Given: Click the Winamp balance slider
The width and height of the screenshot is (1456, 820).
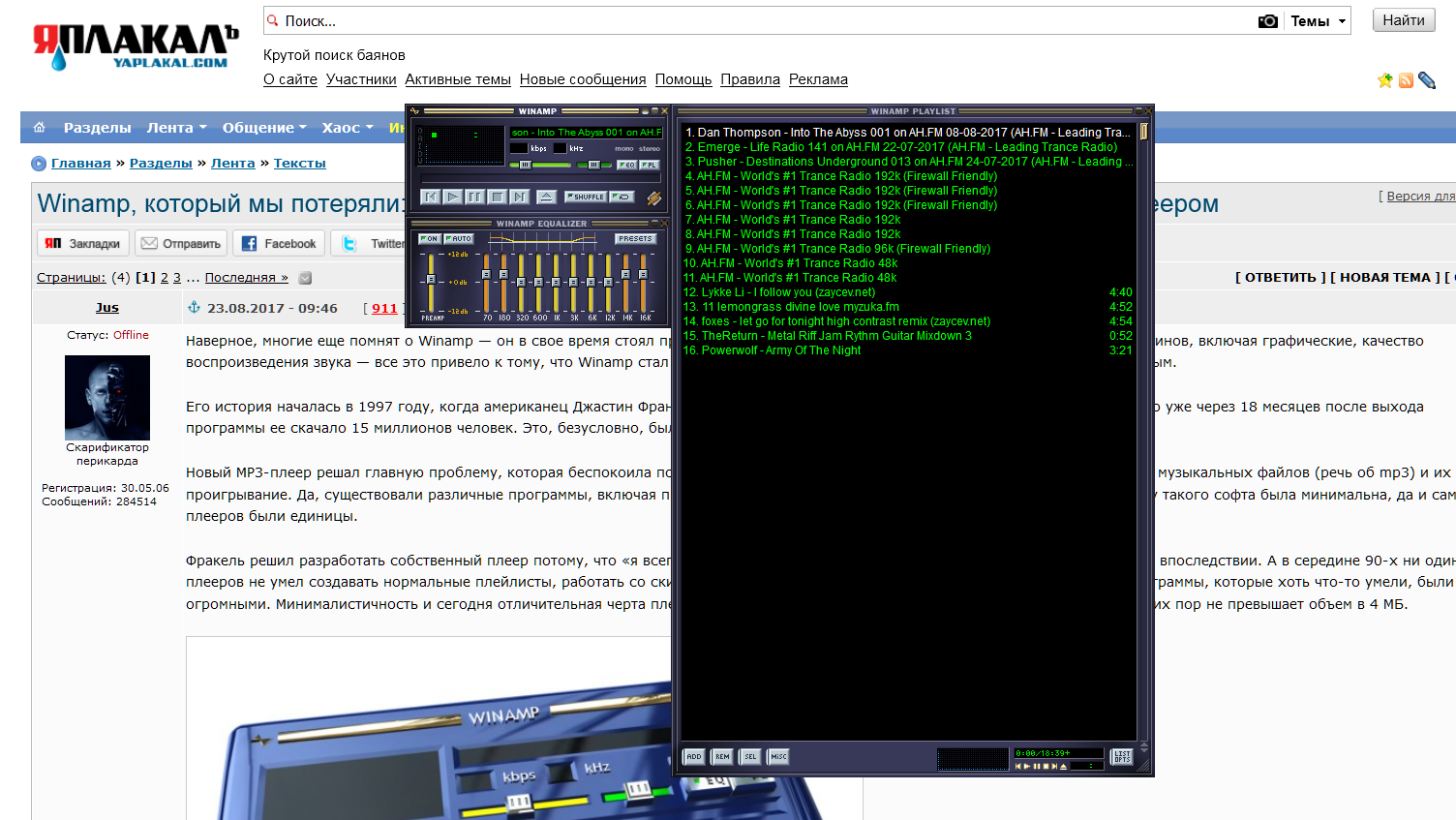Looking at the screenshot, I should pos(594,165).
